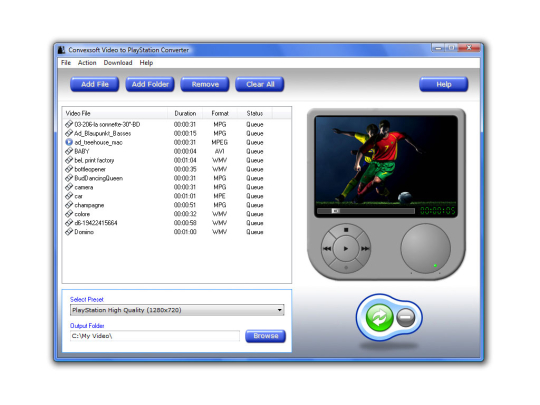Image resolution: width=540 pixels, height=405 pixels.
Task: Expand the Select Preset dropdown
Action: (x=177, y=310)
